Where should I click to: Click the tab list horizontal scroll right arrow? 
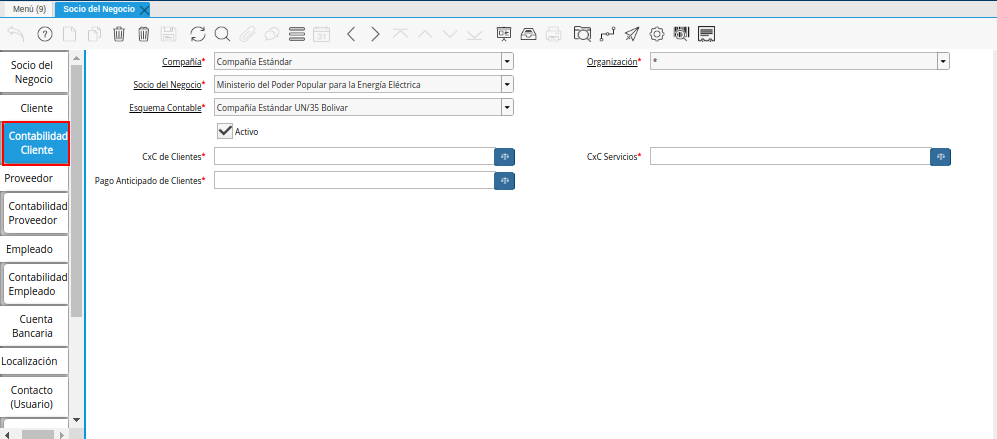tap(62, 435)
